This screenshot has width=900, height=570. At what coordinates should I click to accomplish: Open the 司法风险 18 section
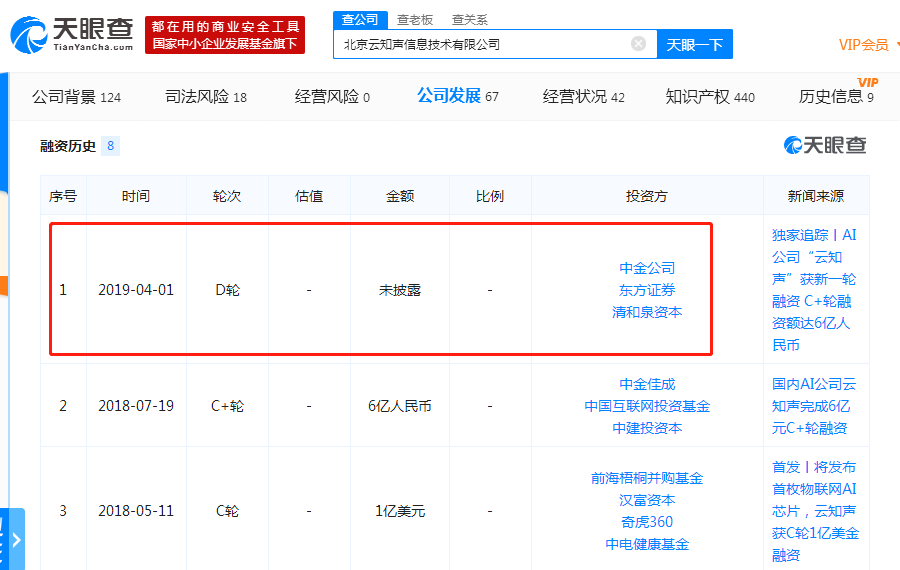[x=205, y=96]
